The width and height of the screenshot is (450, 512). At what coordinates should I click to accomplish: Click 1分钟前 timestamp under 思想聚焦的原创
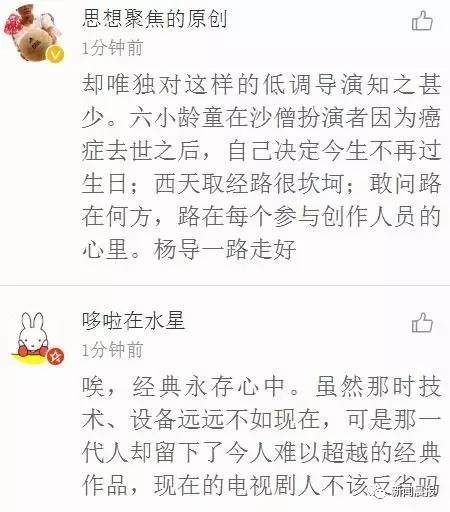click(x=112, y=48)
